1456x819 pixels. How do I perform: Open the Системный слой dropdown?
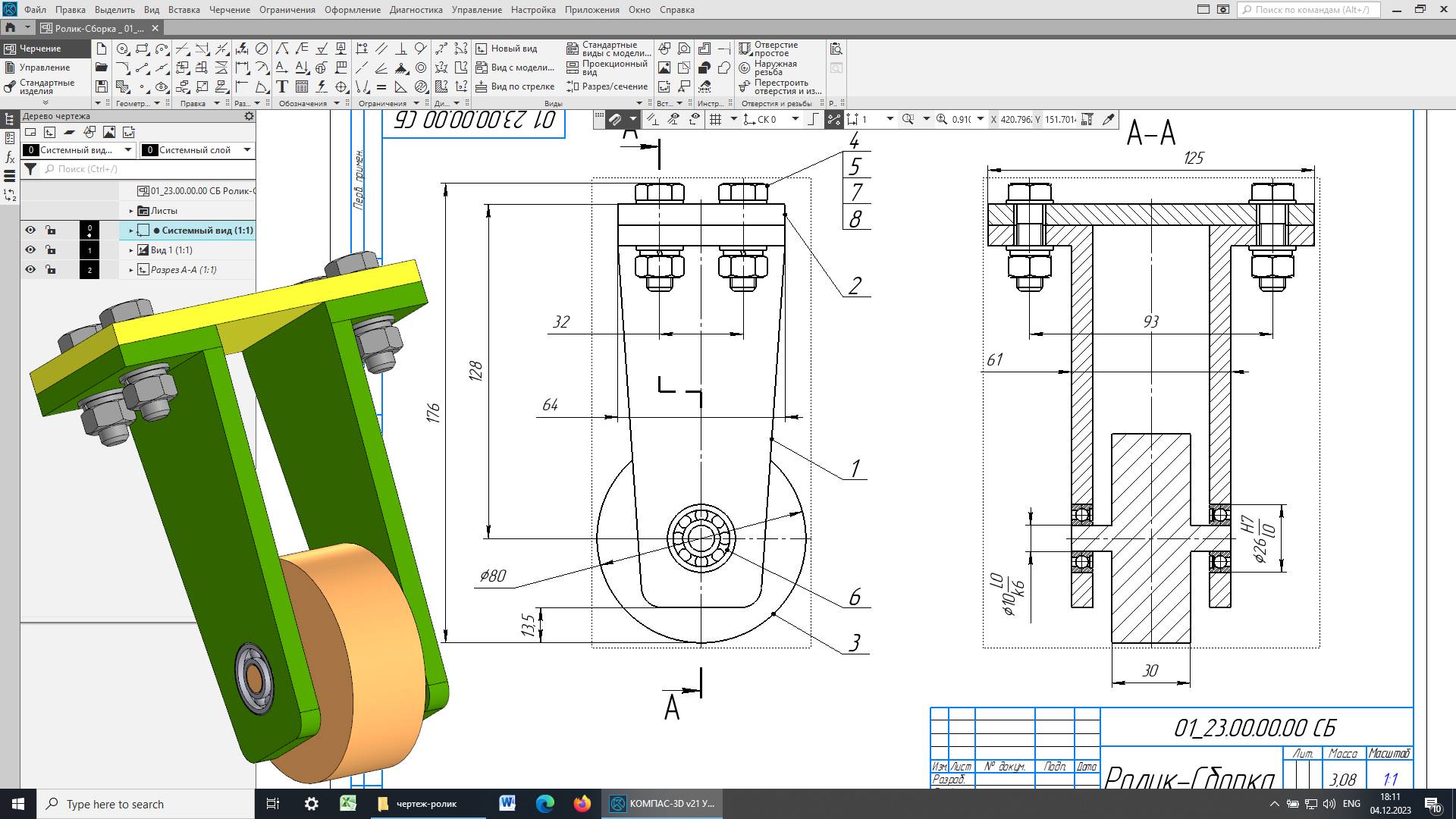(247, 150)
